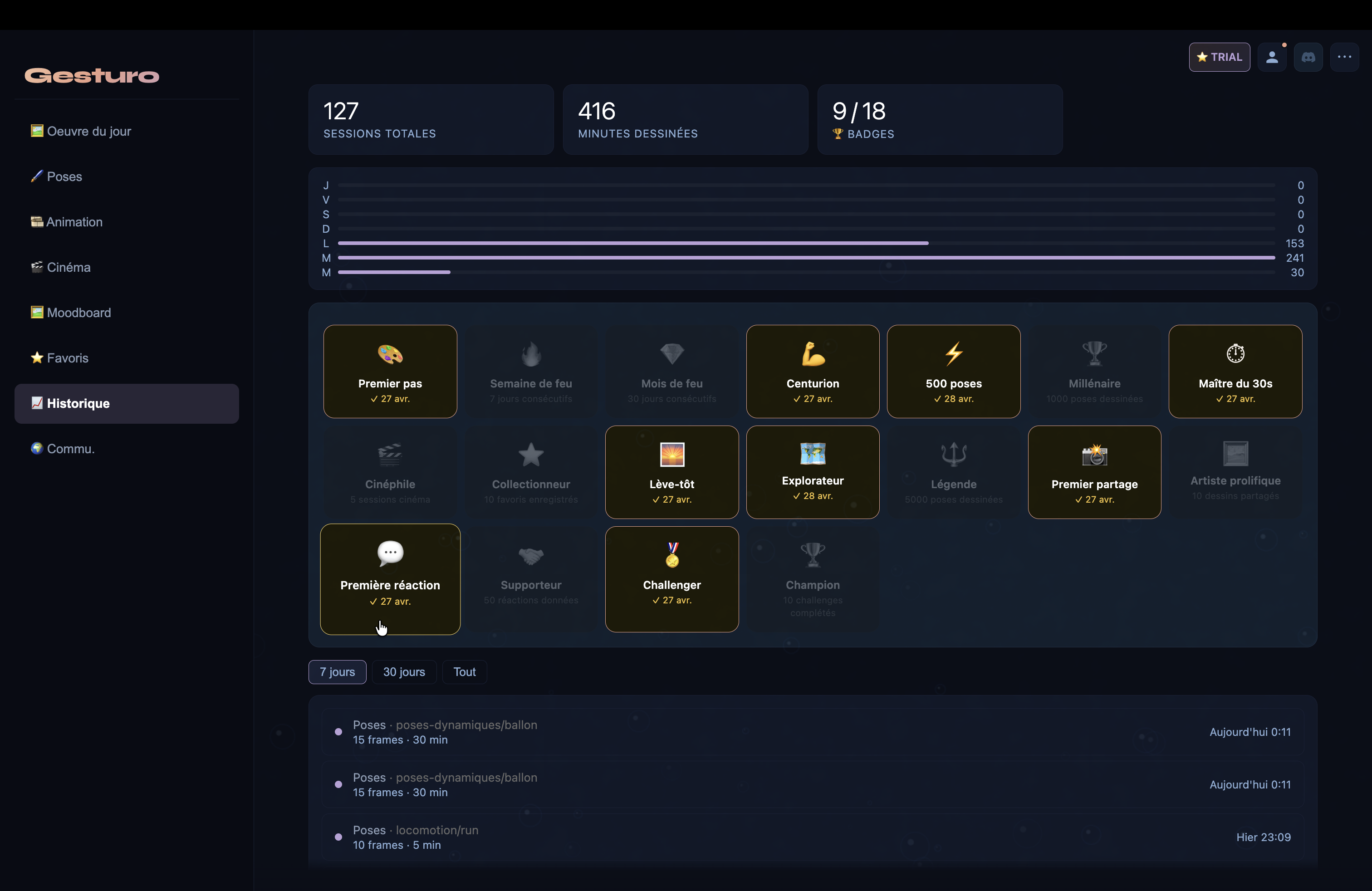Click the '1000 poses dessinées' description
The height and width of the screenshot is (891, 1372).
point(1095,399)
